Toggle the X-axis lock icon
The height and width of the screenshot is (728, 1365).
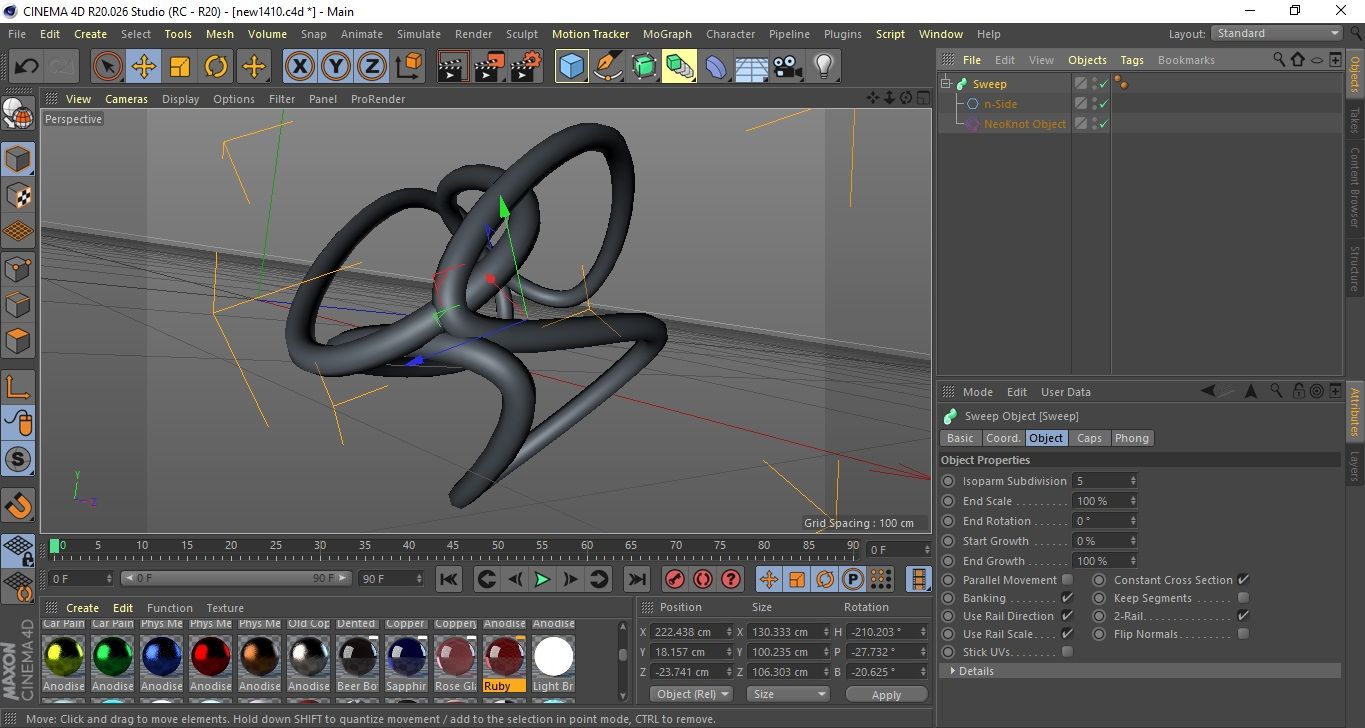299,67
